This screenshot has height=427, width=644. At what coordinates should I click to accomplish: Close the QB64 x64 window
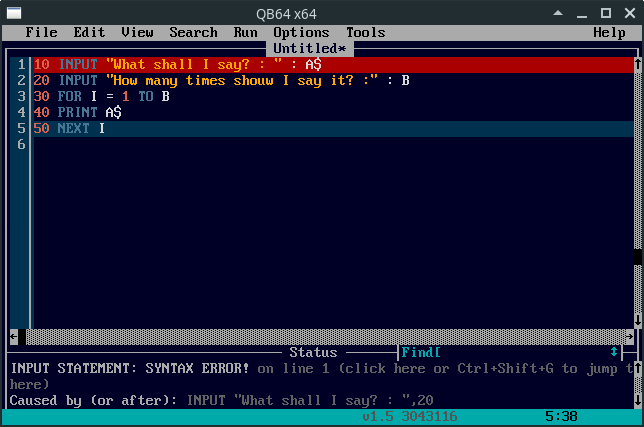coord(630,13)
